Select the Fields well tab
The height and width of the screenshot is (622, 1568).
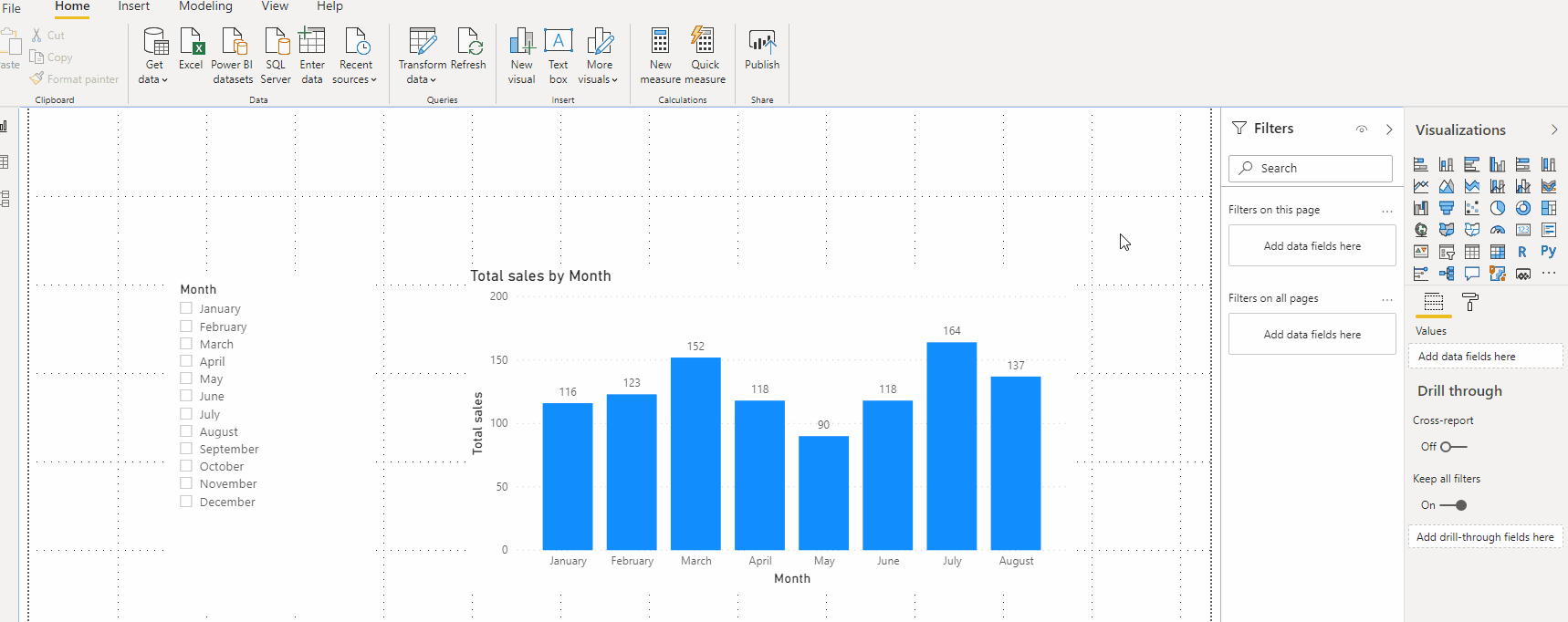1434,302
